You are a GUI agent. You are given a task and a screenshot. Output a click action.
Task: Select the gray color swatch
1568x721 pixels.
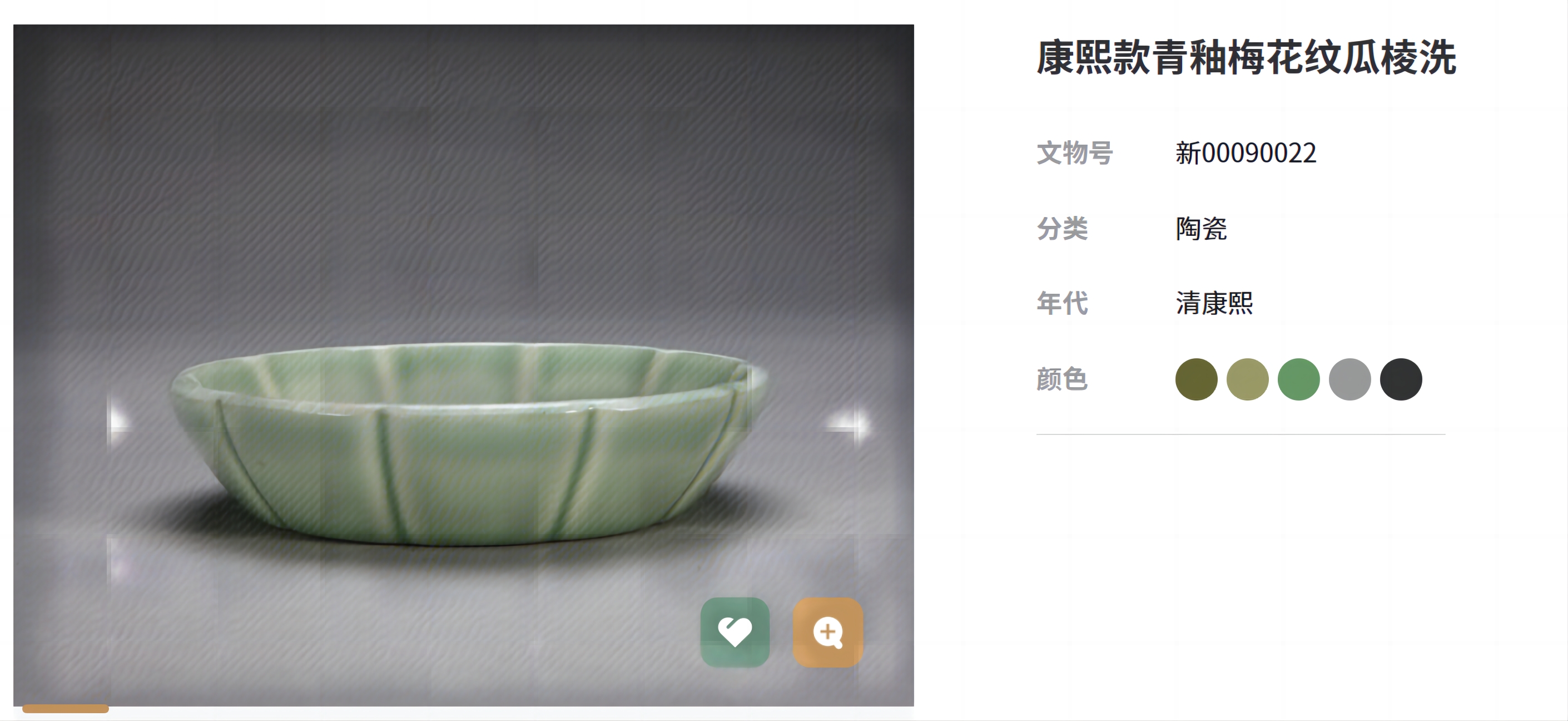(1349, 379)
